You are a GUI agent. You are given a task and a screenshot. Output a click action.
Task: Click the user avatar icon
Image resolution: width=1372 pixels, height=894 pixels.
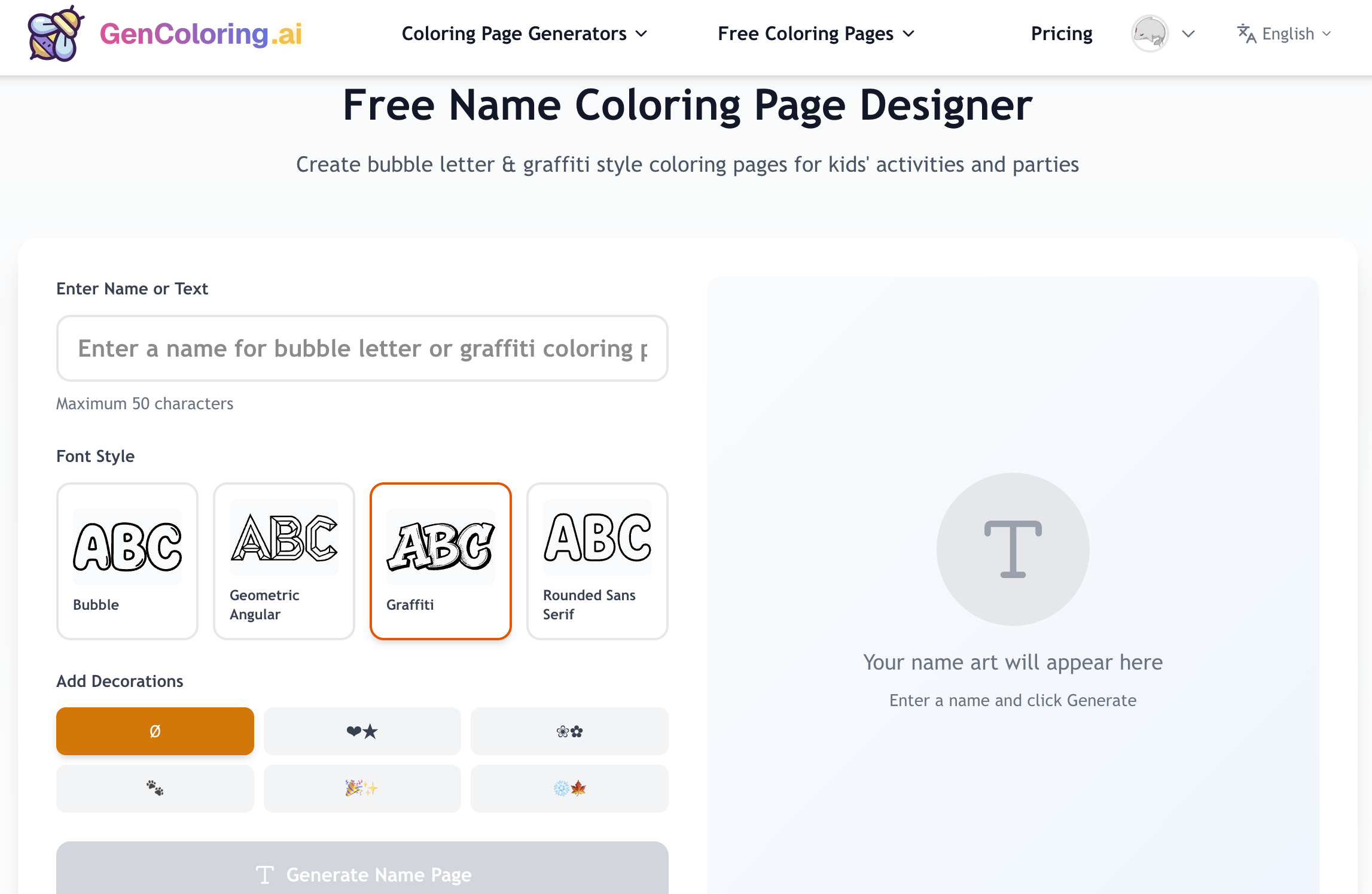[1149, 34]
